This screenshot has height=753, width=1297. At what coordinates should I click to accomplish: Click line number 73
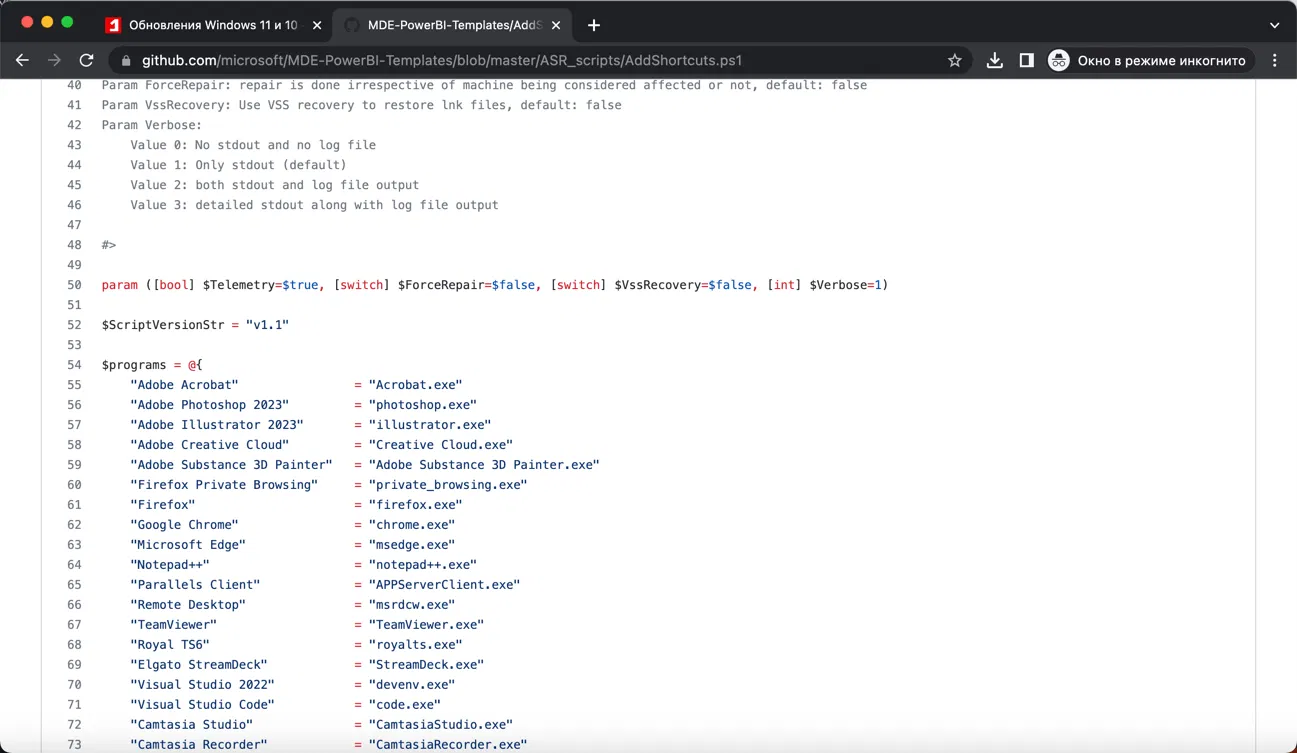74,745
